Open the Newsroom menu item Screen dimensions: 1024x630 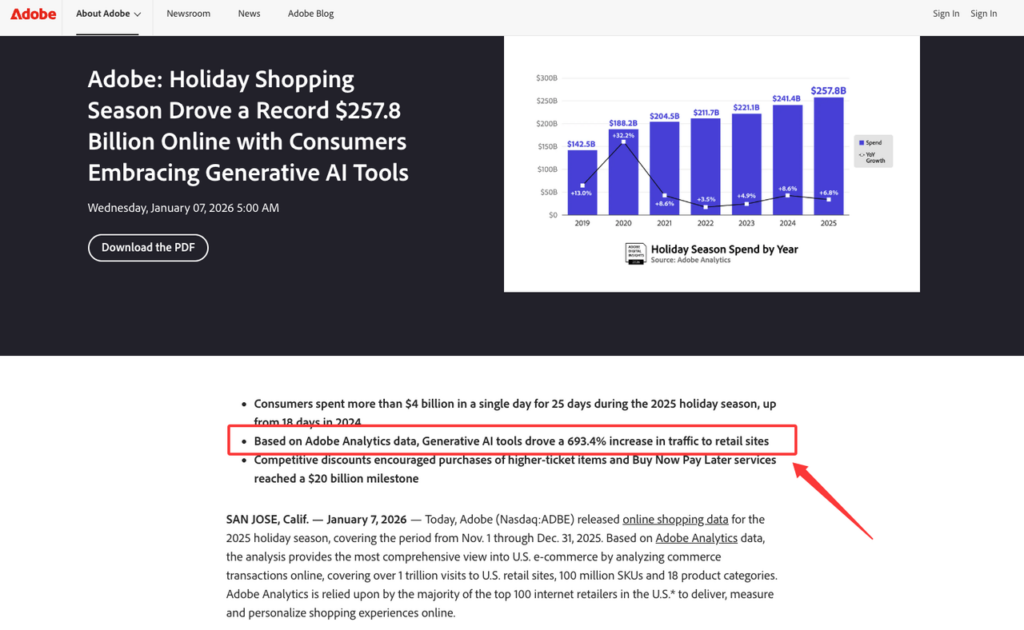click(x=188, y=14)
